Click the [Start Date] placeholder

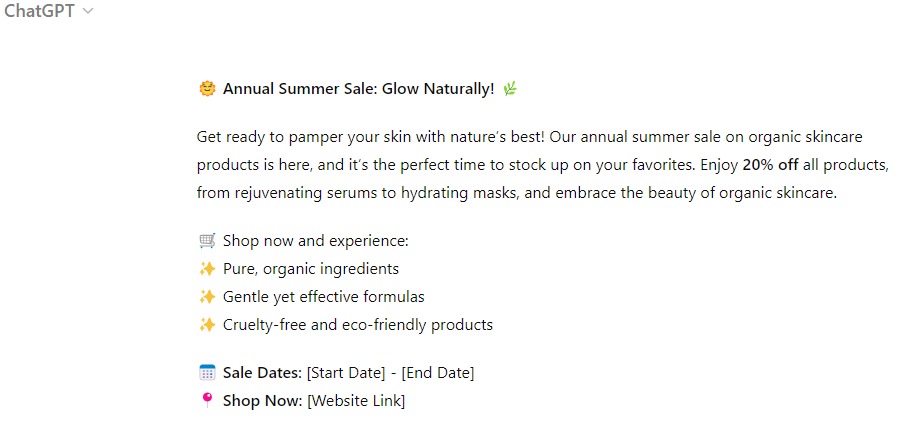(346, 372)
